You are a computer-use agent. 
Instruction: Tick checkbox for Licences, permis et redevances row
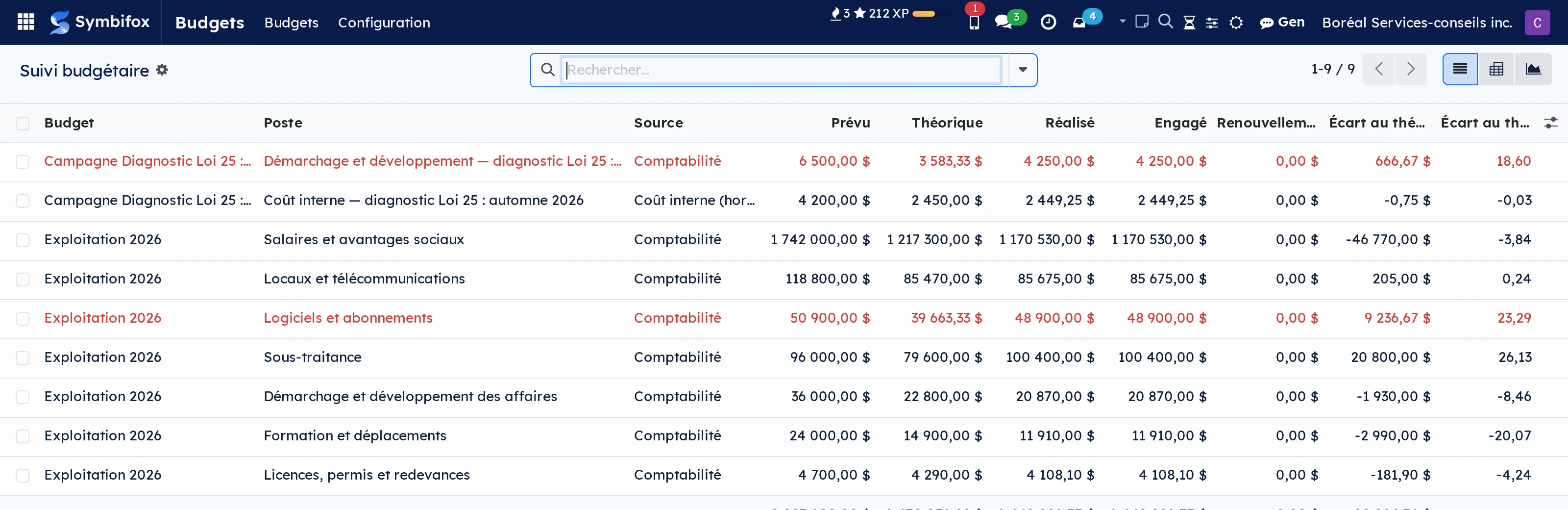click(x=23, y=475)
